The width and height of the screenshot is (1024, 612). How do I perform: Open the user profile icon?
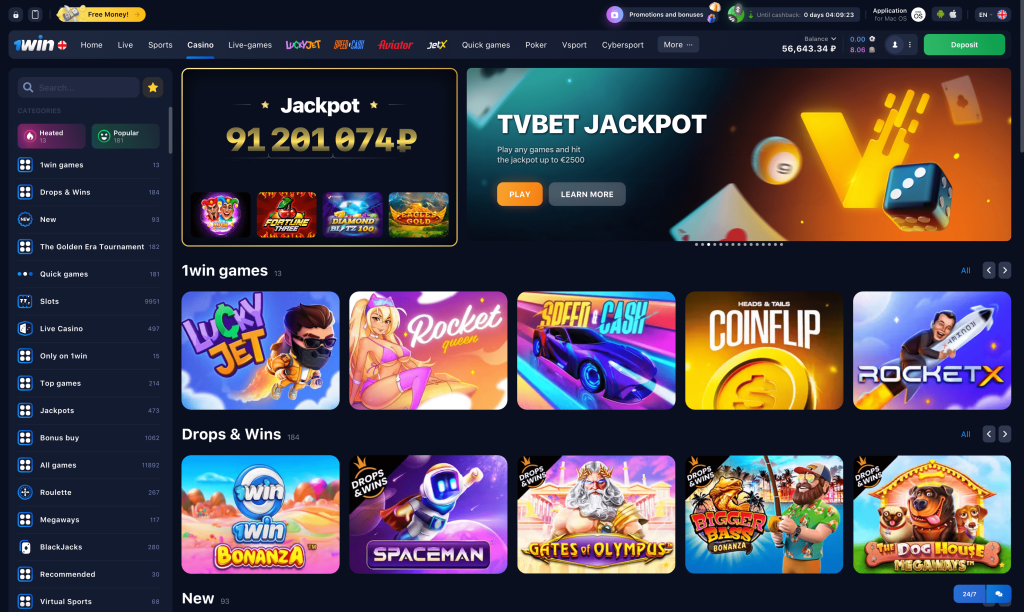pos(895,44)
